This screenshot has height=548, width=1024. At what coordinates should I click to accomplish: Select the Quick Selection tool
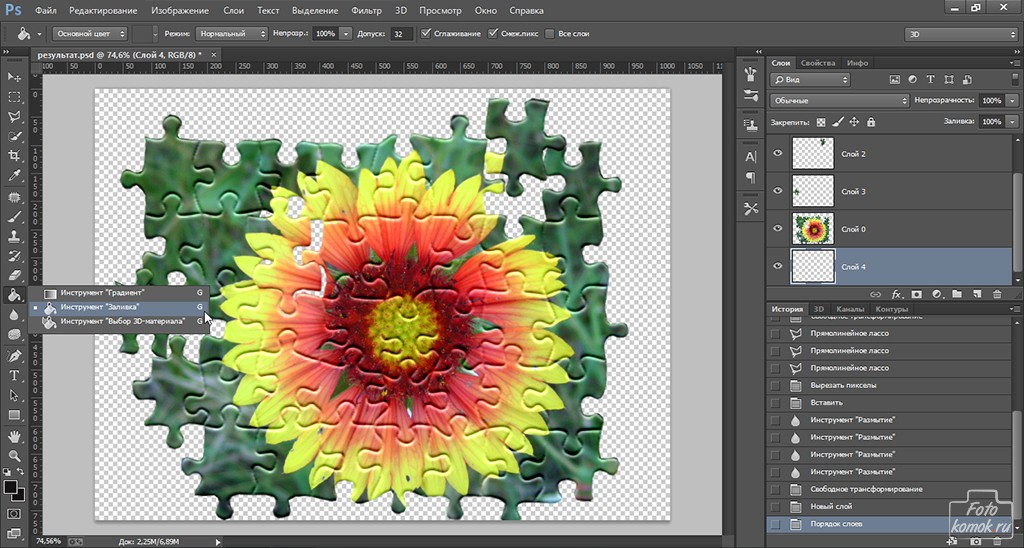coord(14,136)
